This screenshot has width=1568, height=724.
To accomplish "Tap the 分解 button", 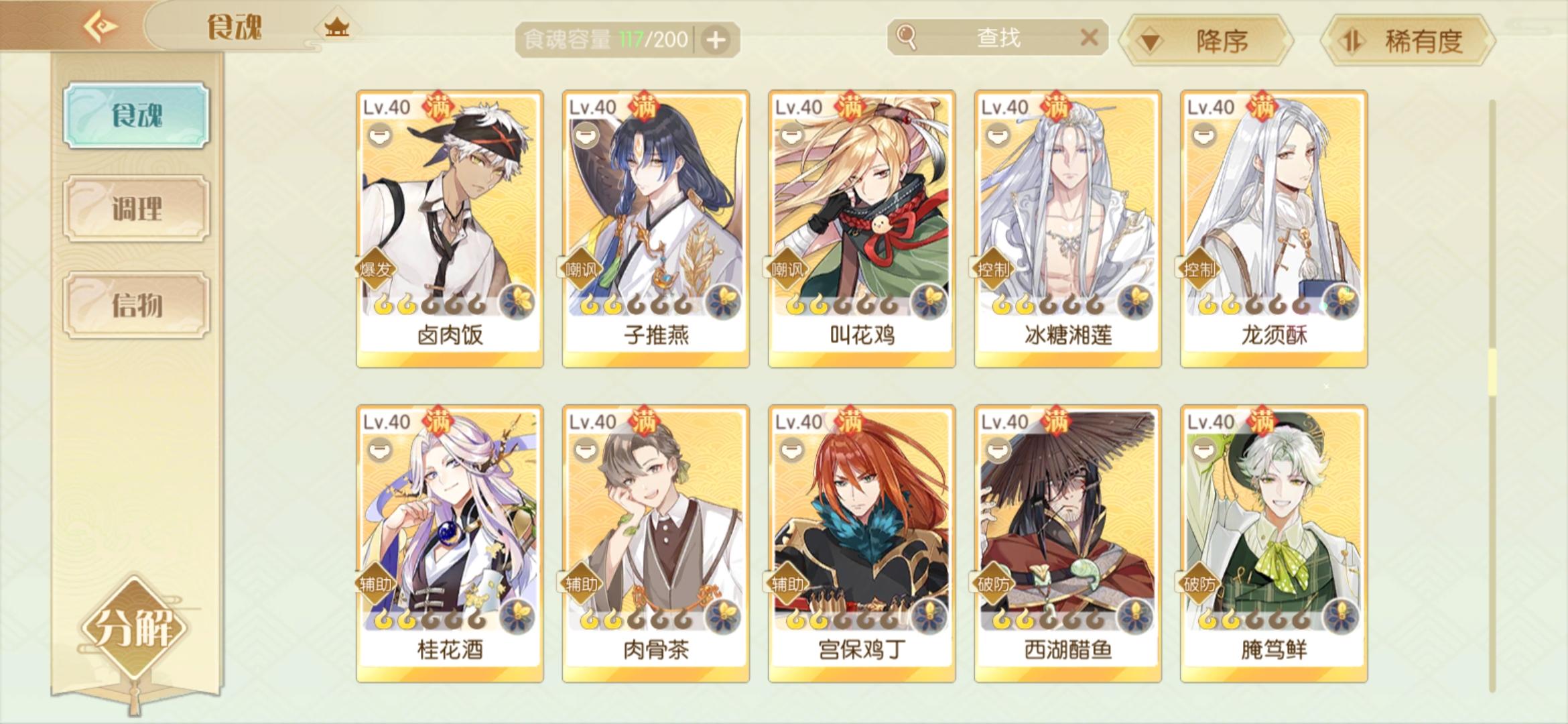I will tap(135, 627).
